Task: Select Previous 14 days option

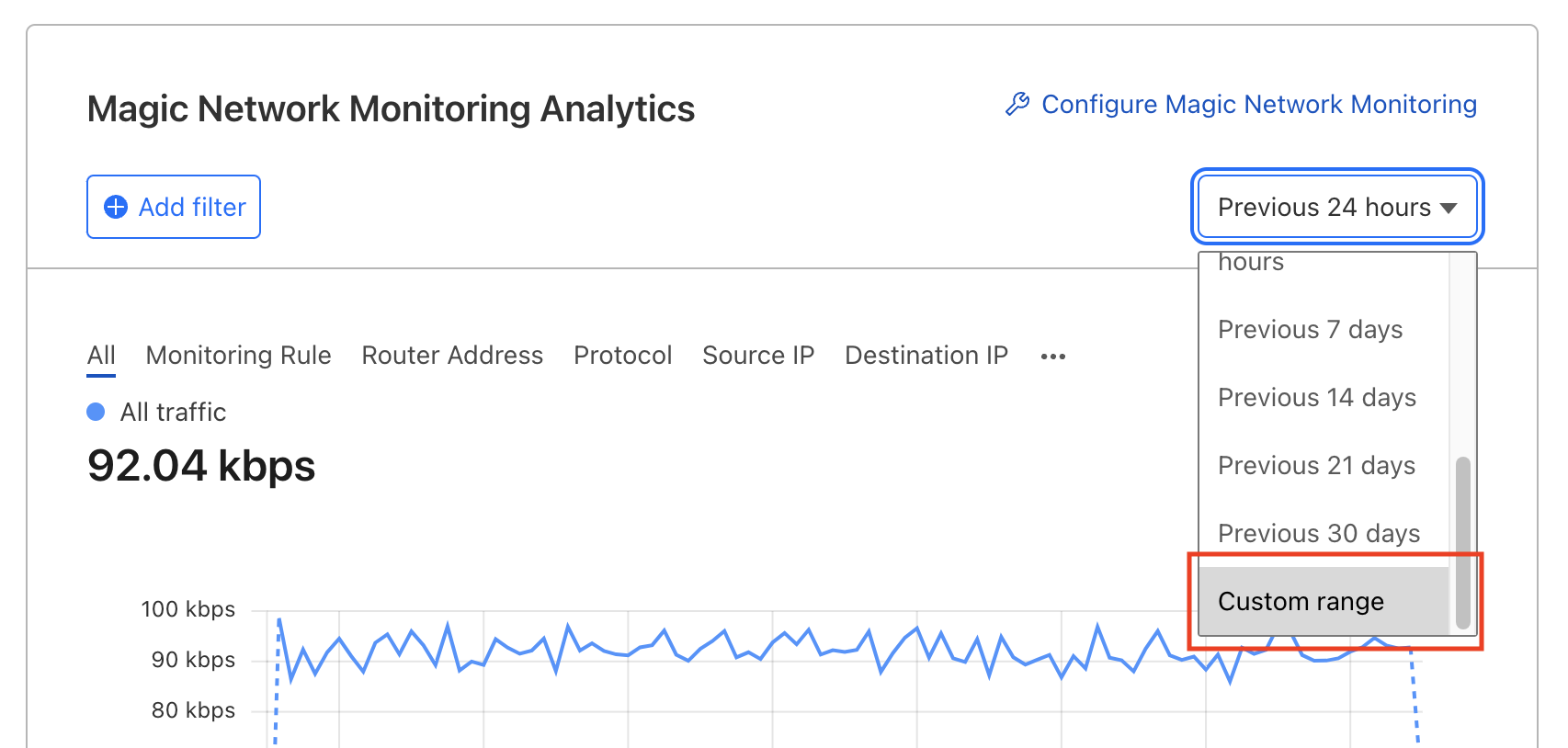Action: click(1316, 397)
